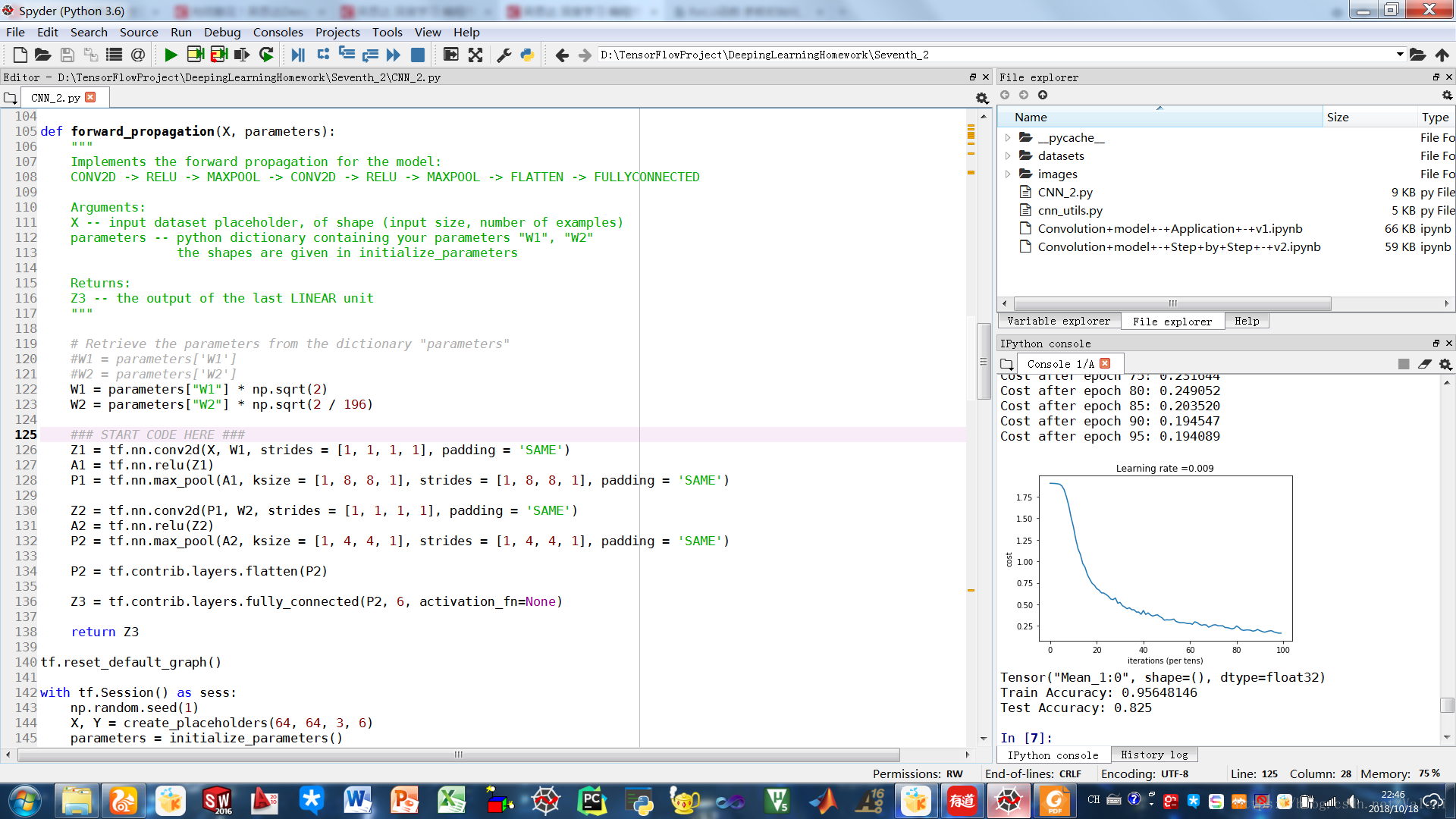Open the Consoles menu
This screenshot has width=1456, height=819.
tap(278, 32)
